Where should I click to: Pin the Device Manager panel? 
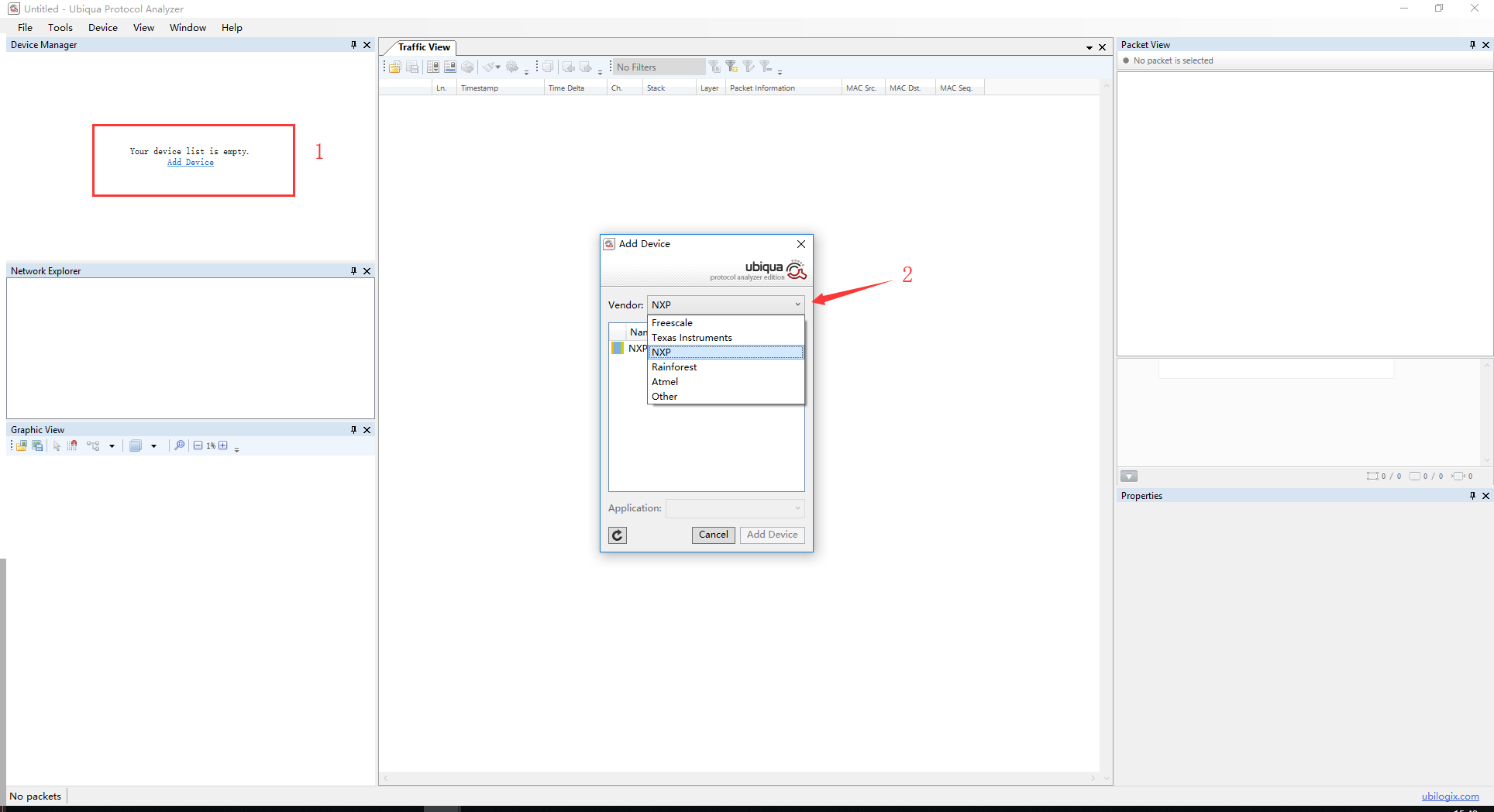(353, 45)
